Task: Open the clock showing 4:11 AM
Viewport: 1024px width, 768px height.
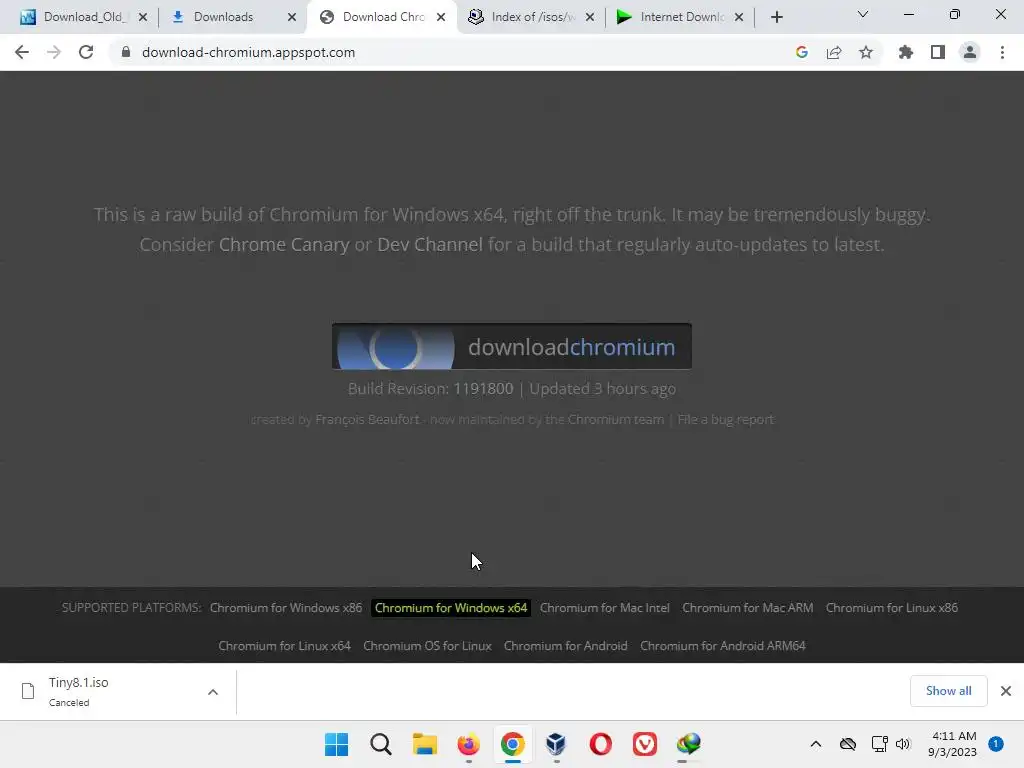Action: pyautogui.click(x=953, y=744)
